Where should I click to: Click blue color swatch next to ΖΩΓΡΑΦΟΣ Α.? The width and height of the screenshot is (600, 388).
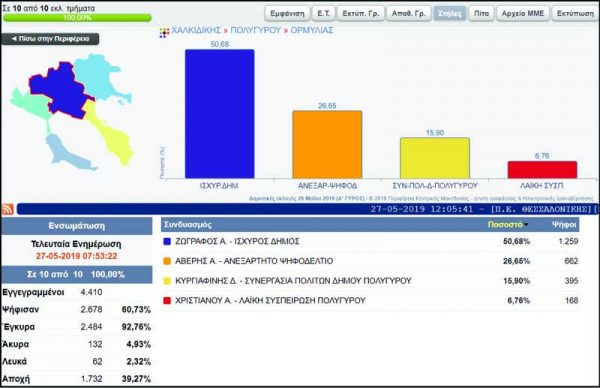pyautogui.click(x=167, y=241)
